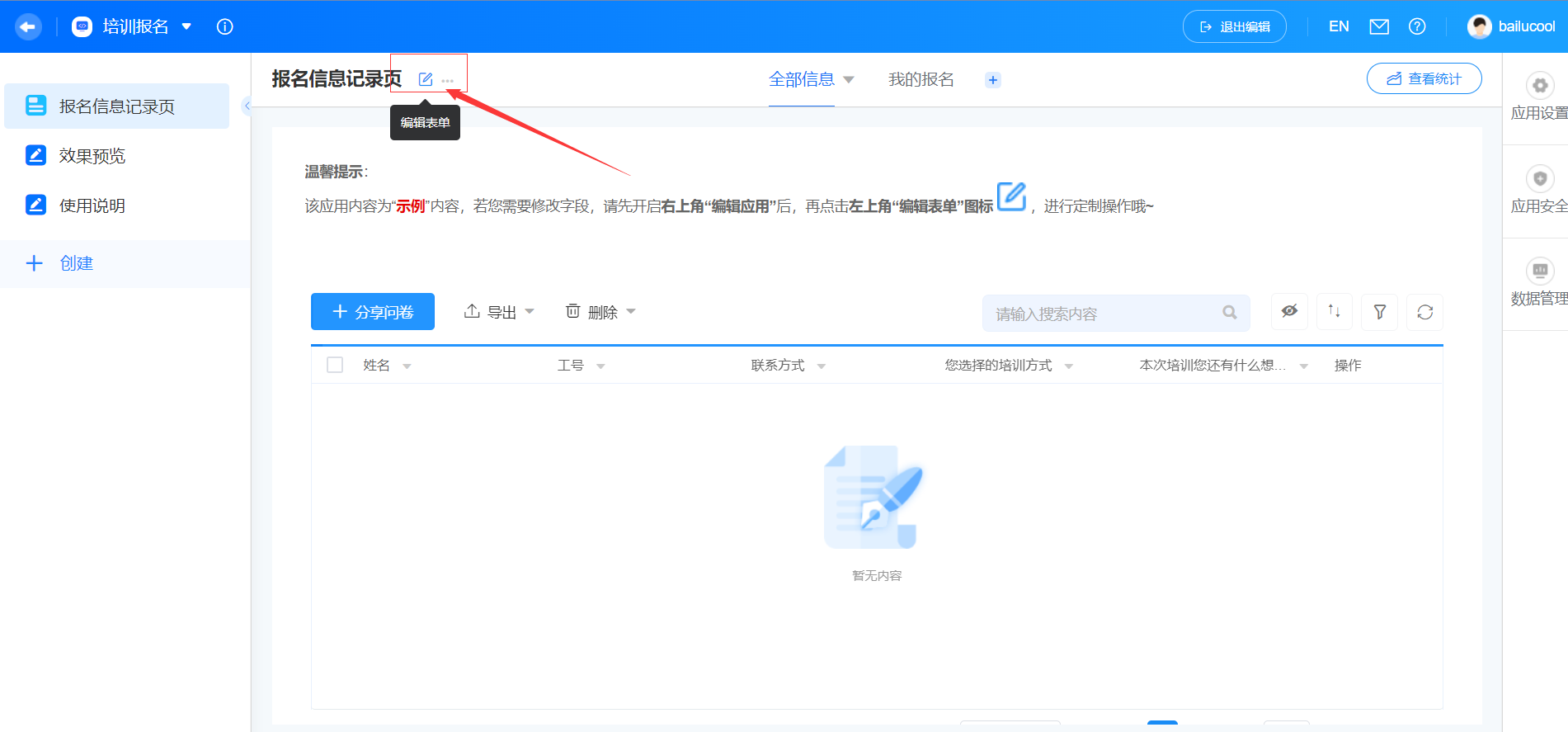Collapse the left sidebar with the chevron handle
The image size is (1568, 732).
pyautogui.click(x=247, y=106)
